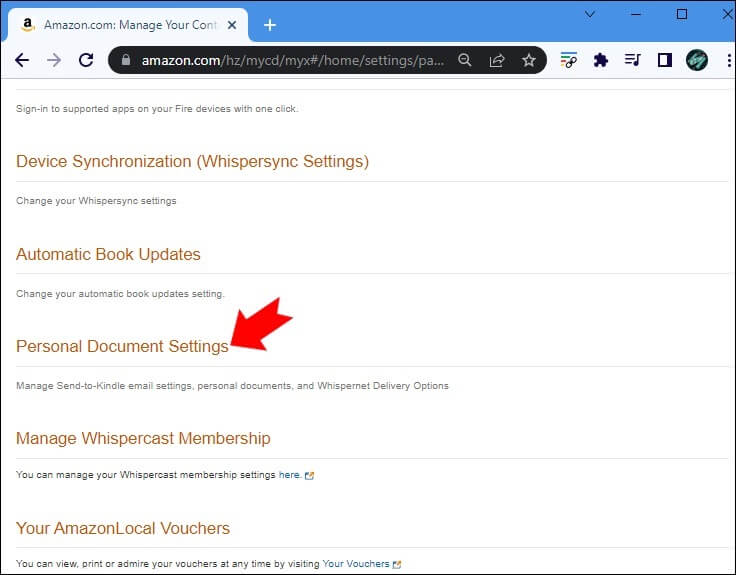Screen dimensions: 736x575
Task: Follow the Whispercast 'here' link
Action: 289,475
